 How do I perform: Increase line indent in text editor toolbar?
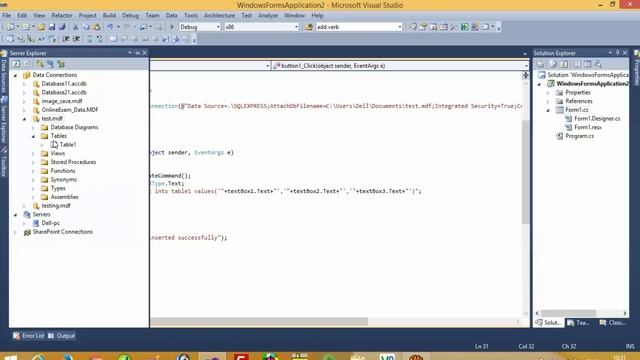pos(76,39)
